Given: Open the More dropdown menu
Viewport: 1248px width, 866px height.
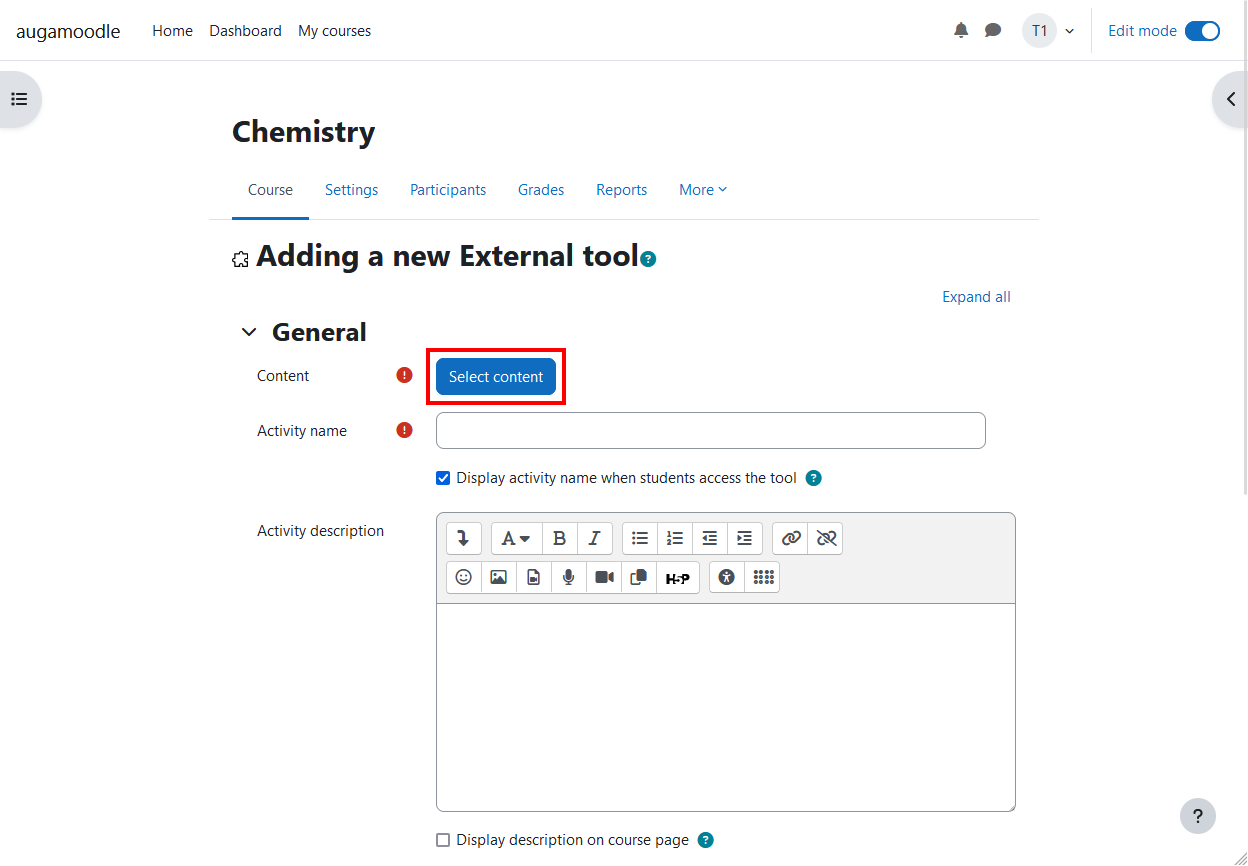Looking at the screenshot, I should click(x=702, y=190).
